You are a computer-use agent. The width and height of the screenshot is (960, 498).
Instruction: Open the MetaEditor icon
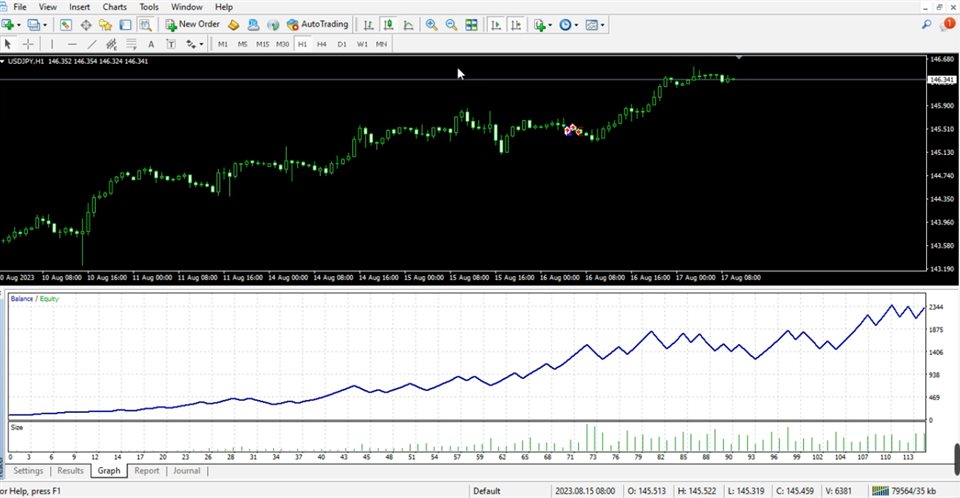point(233,25)
